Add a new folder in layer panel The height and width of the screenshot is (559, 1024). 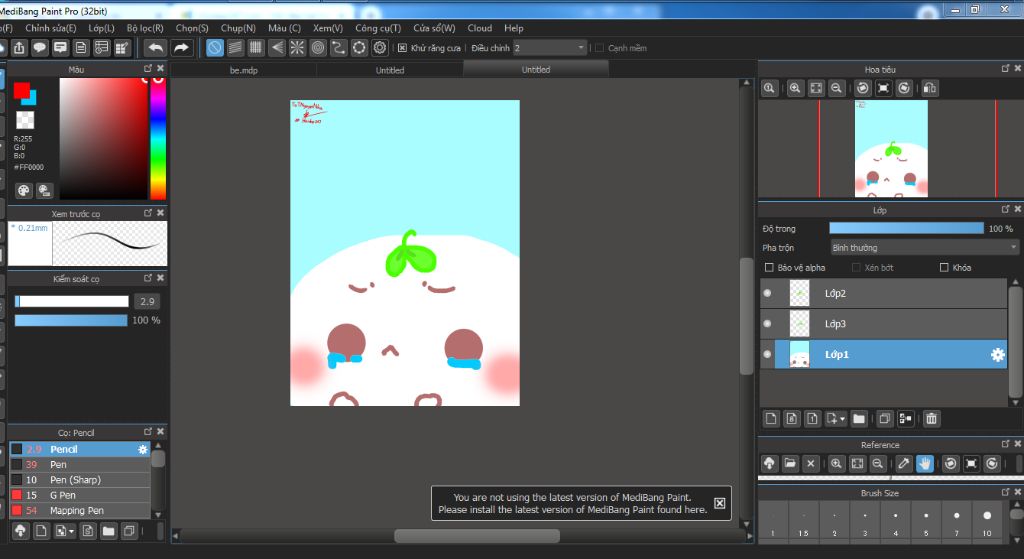(x=859, y=419)
